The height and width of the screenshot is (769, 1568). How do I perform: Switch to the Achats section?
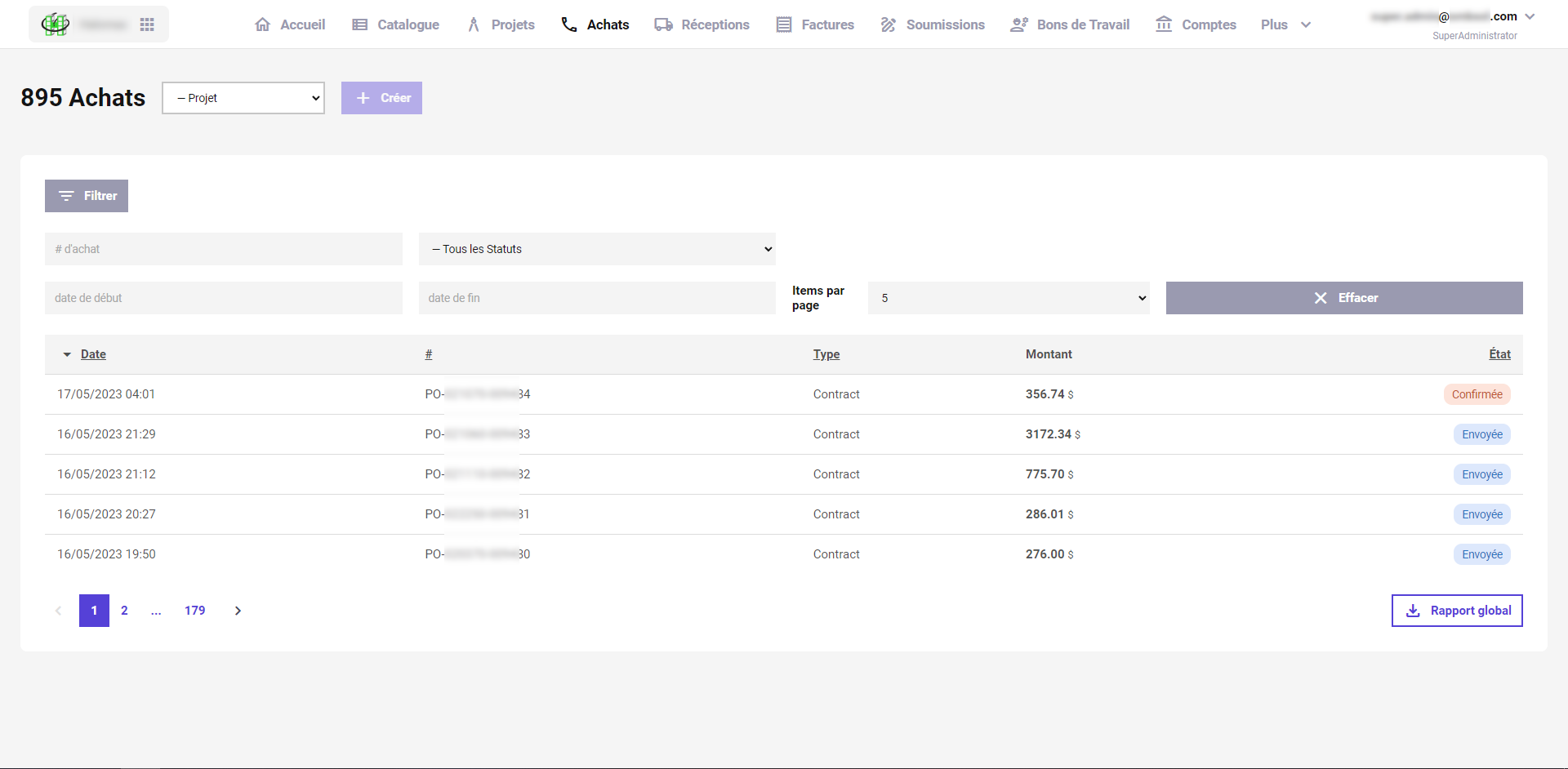point(595,24)
